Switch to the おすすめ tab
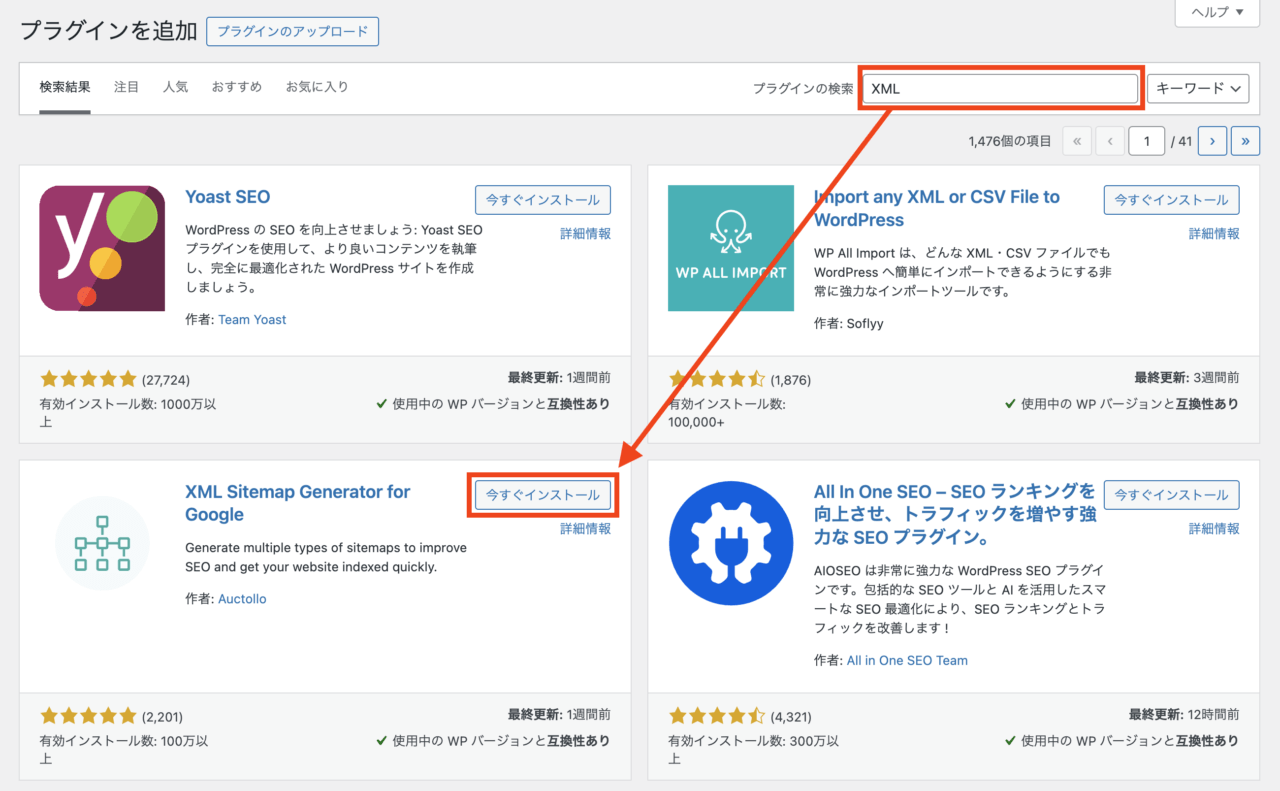Viewport: 1280px width, 791px height. 237,87
